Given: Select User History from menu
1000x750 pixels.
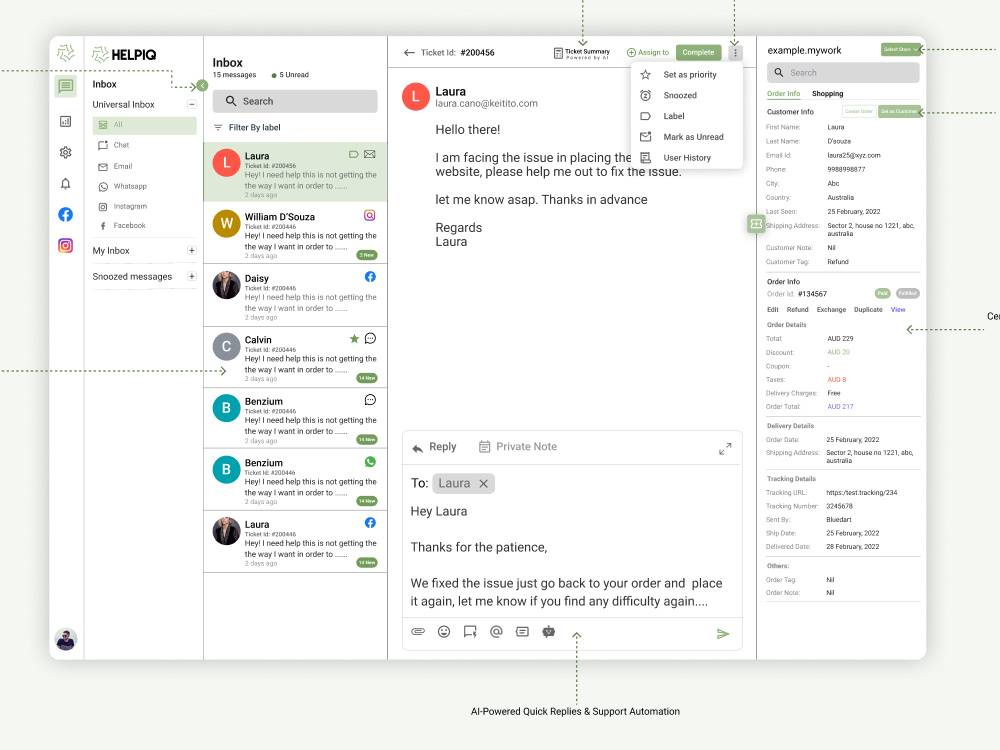Looking at the screenshot, I should [687, 158].
